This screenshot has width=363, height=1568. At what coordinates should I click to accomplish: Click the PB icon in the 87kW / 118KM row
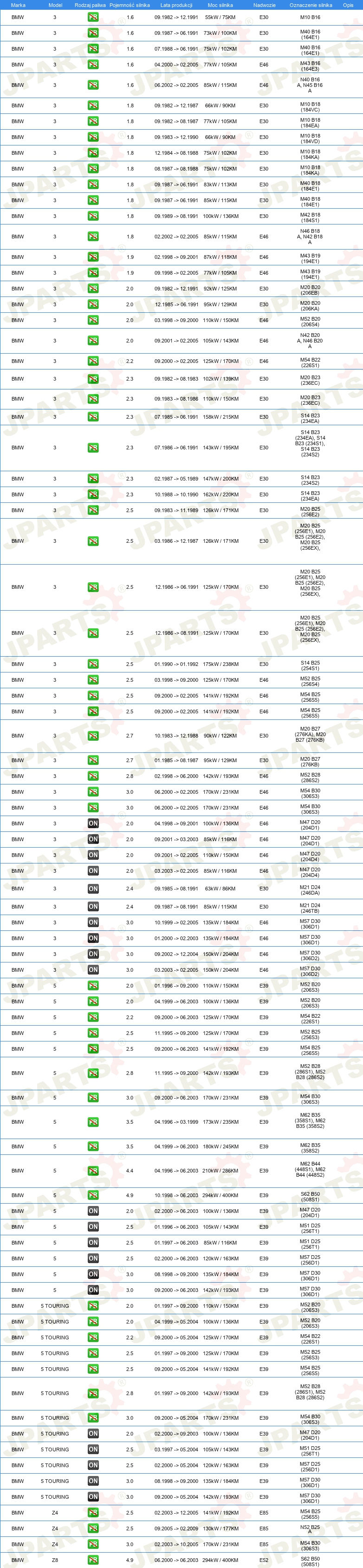point(93,257)
